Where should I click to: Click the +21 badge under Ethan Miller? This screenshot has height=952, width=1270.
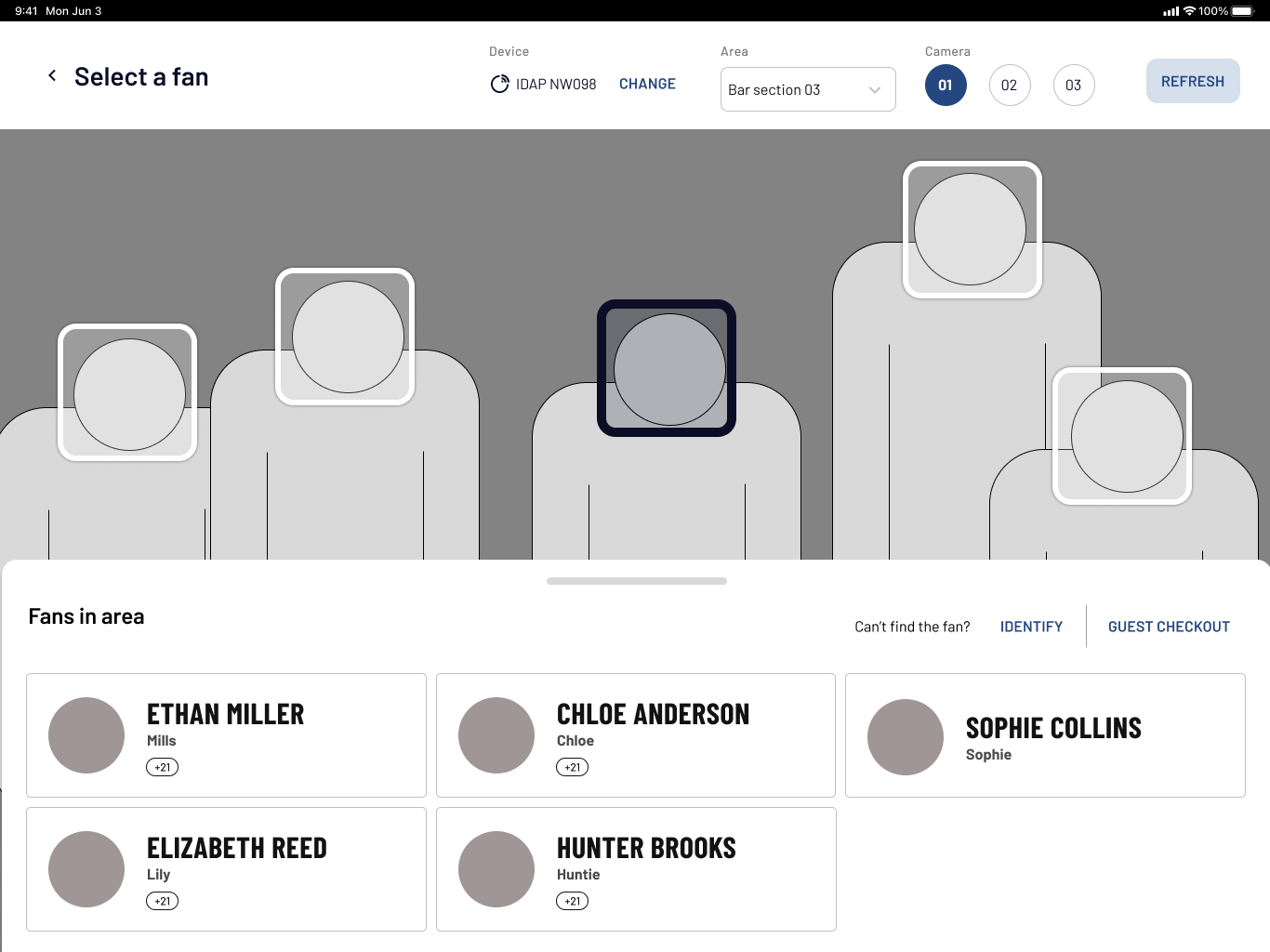162,768
